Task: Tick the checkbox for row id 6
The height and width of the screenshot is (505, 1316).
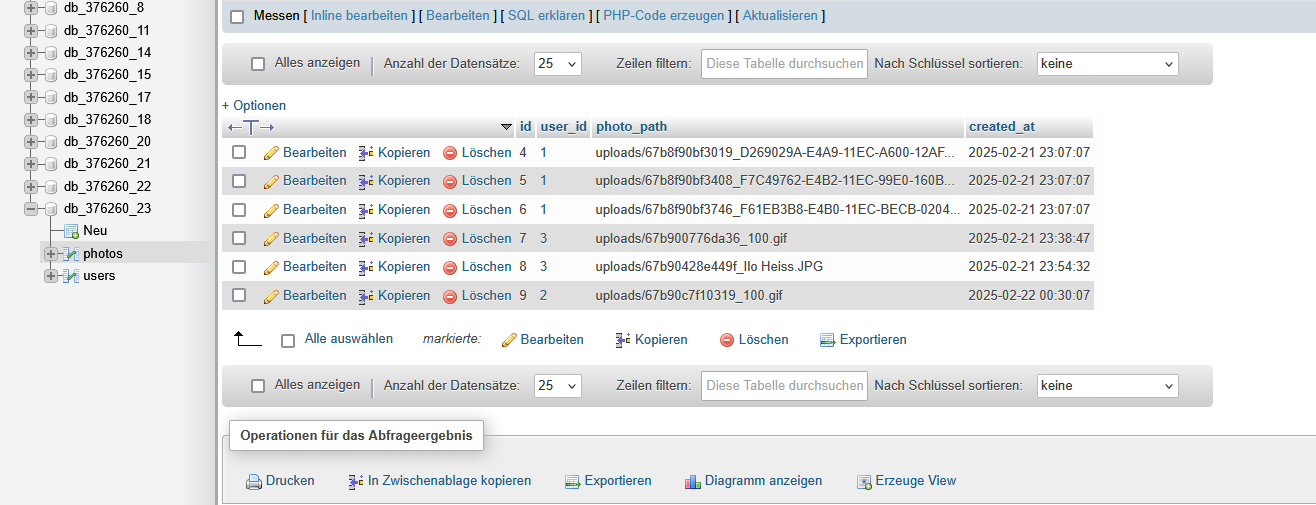Action: [x=239, y=210]
